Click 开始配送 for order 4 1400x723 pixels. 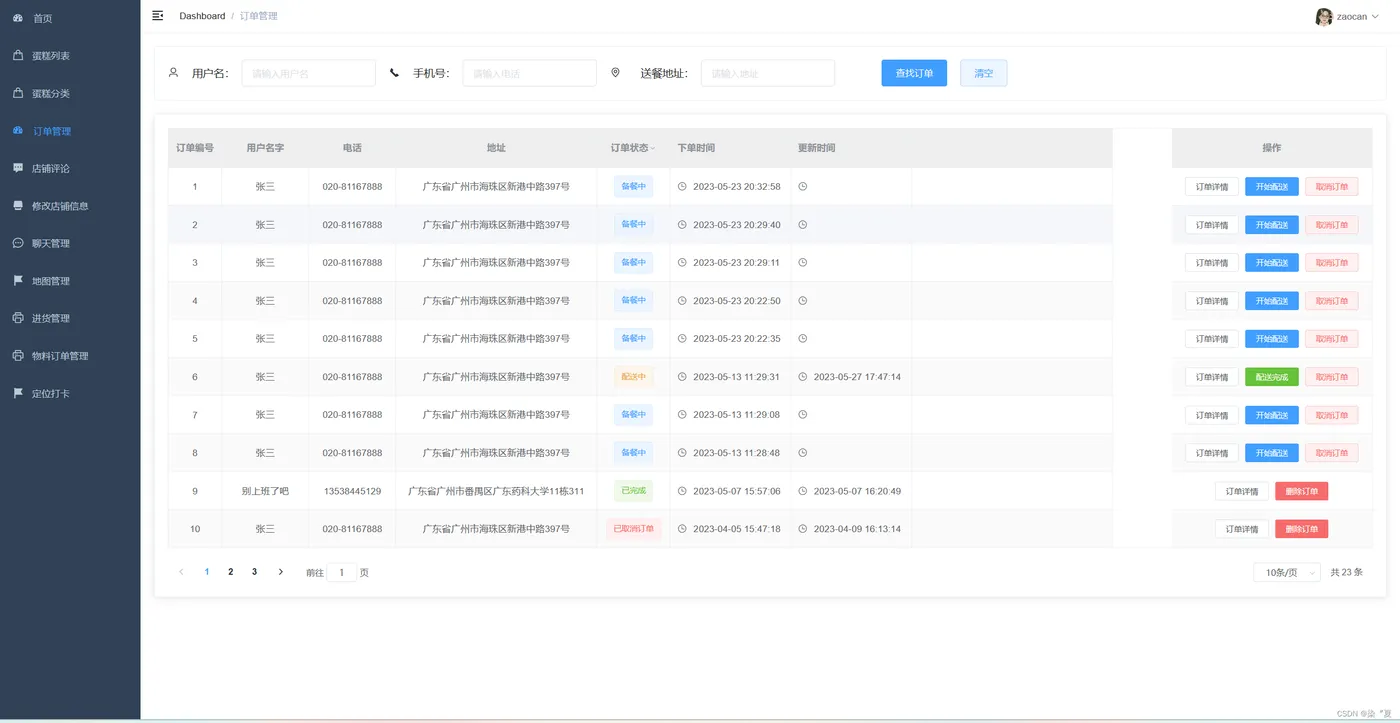1272,301
